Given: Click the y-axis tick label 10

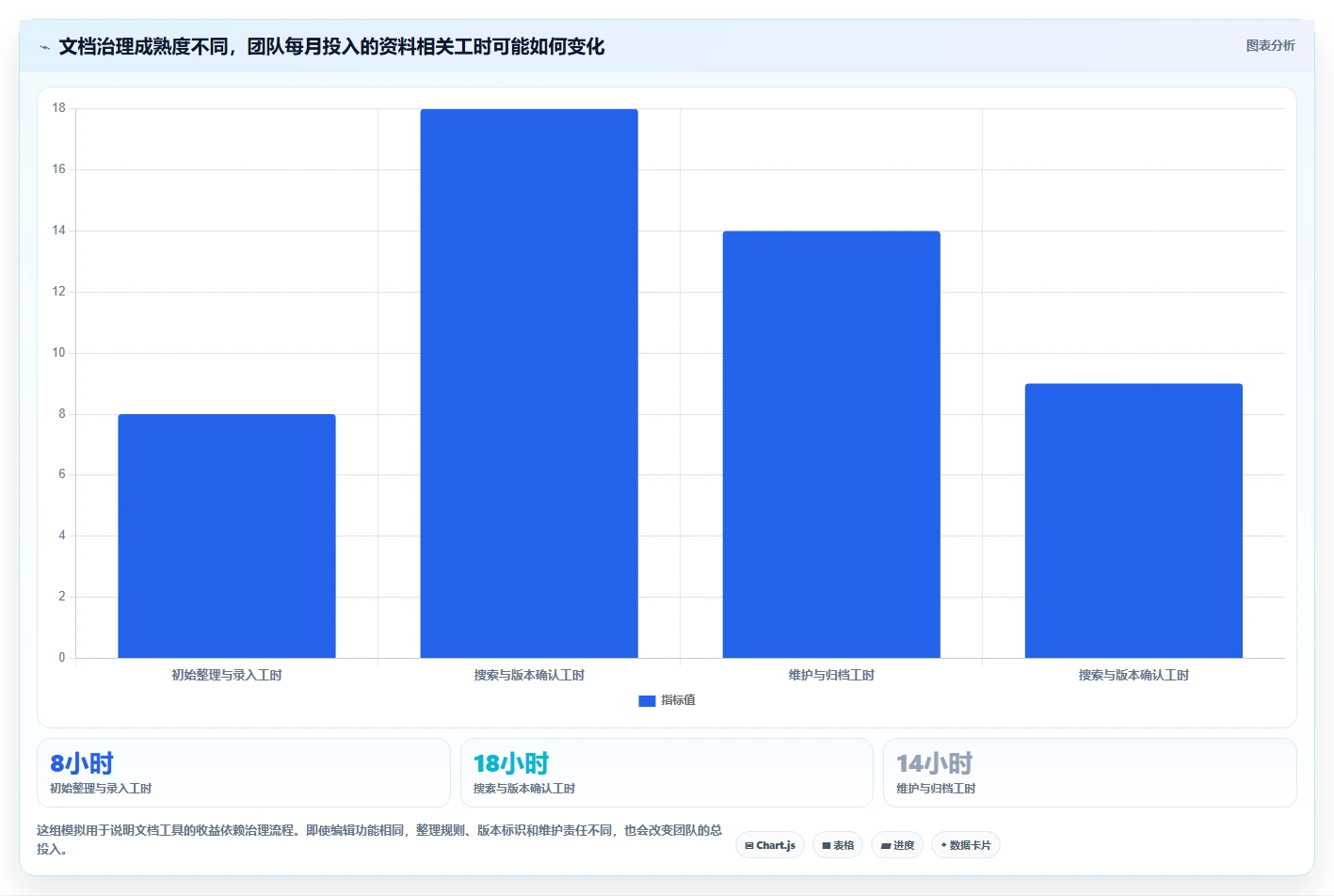Looking at the screenshot, I should (59, 353).
